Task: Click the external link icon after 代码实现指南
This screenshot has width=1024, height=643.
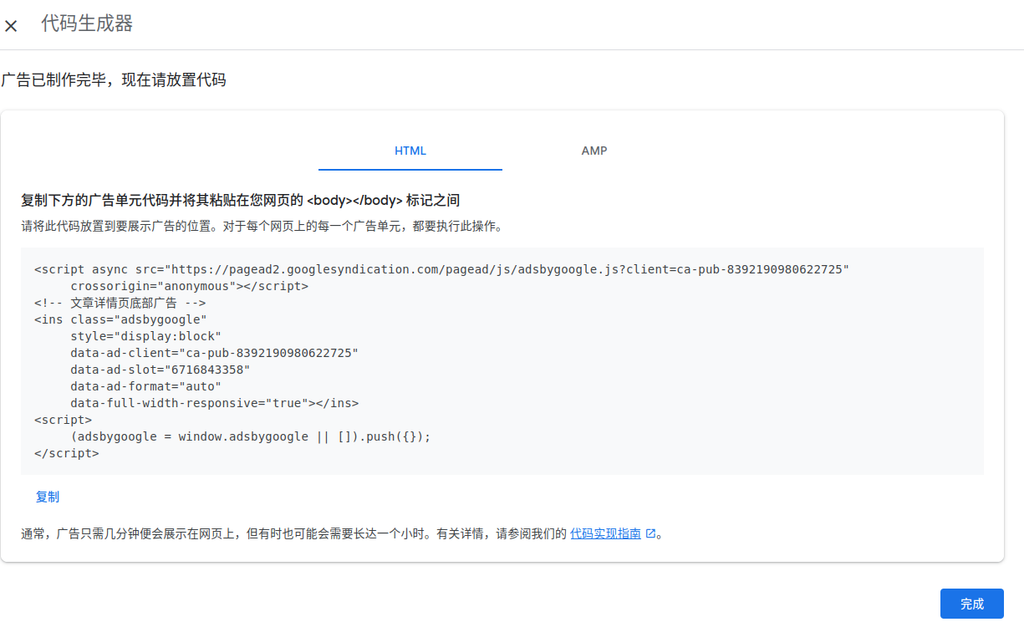Action: tap(650, 533)
